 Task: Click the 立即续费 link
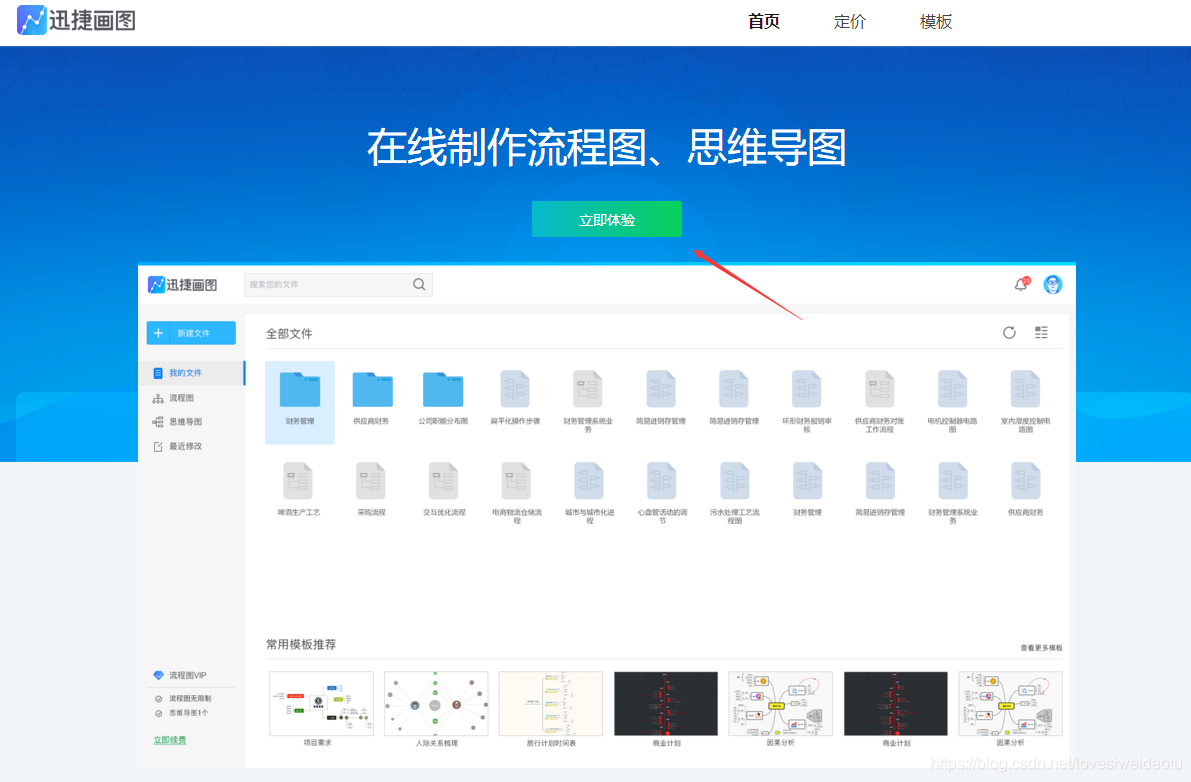(169, 740)
